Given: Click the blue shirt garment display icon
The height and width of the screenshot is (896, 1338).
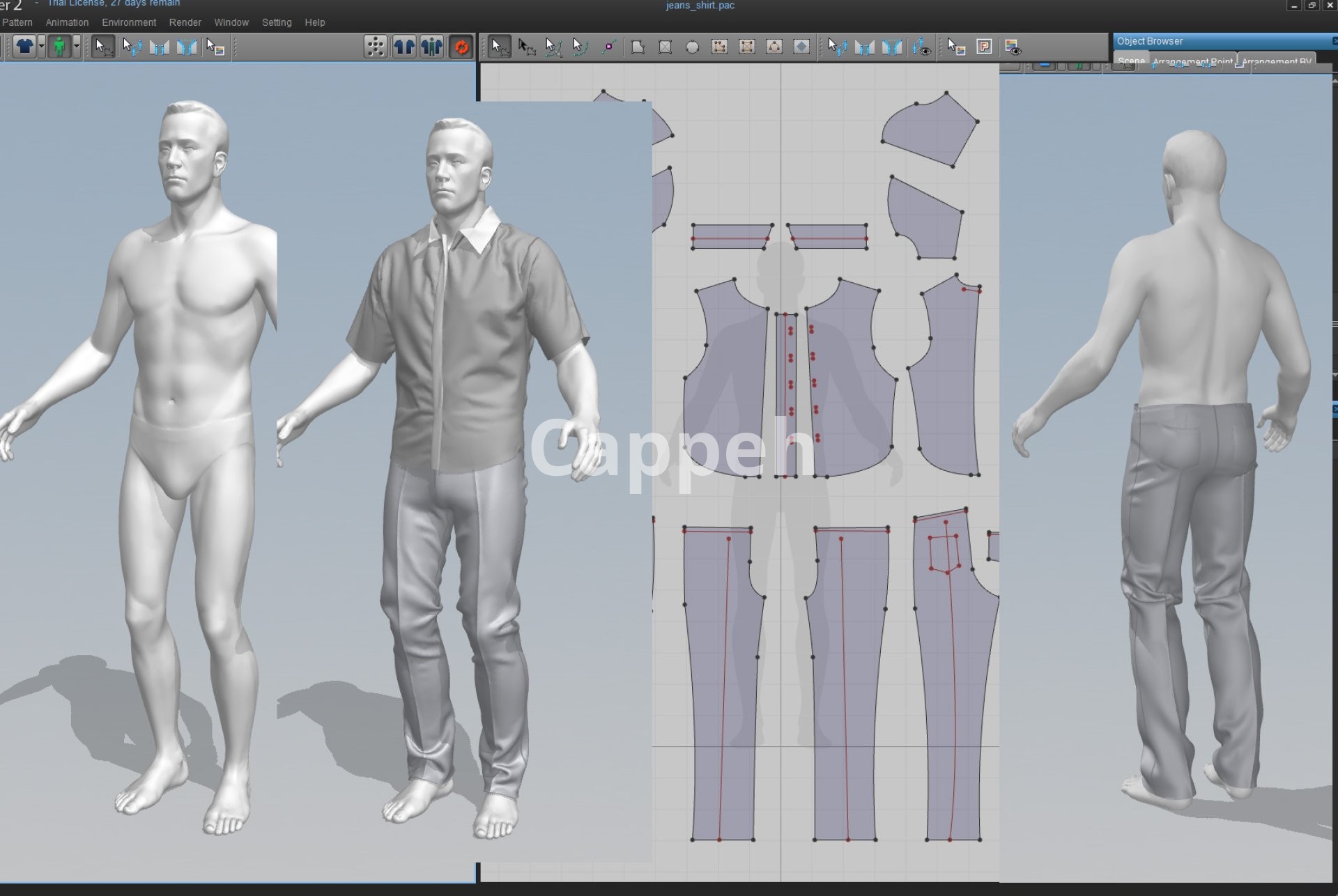Looking at the screenshot, I should [x=24, y=47].
